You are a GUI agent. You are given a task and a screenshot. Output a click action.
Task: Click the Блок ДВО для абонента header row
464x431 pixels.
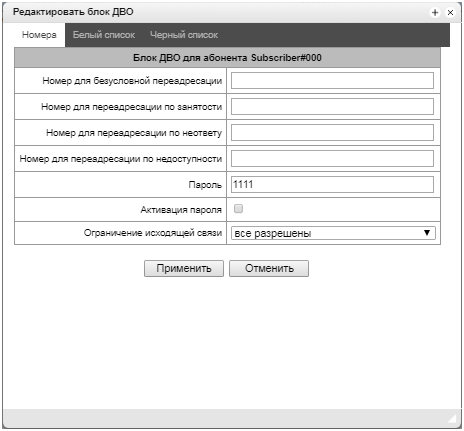click(x=227, y=58)
